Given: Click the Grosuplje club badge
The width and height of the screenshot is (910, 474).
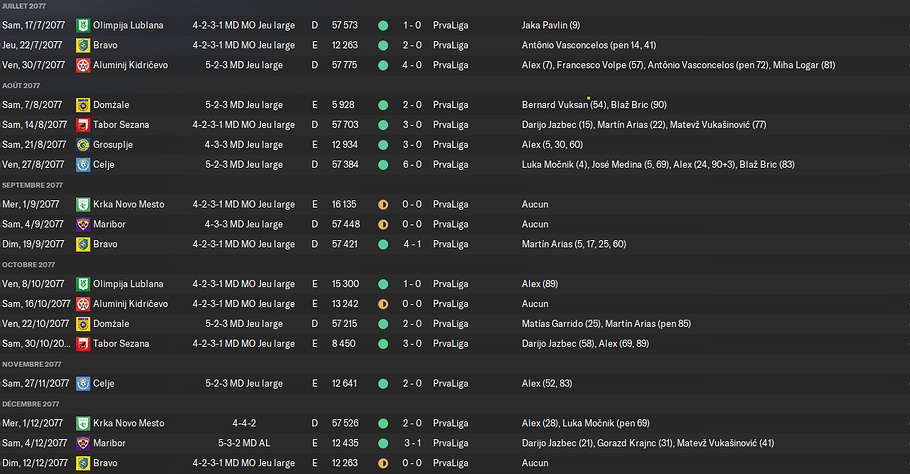Looking at the screenshot, I should (83, 144).
